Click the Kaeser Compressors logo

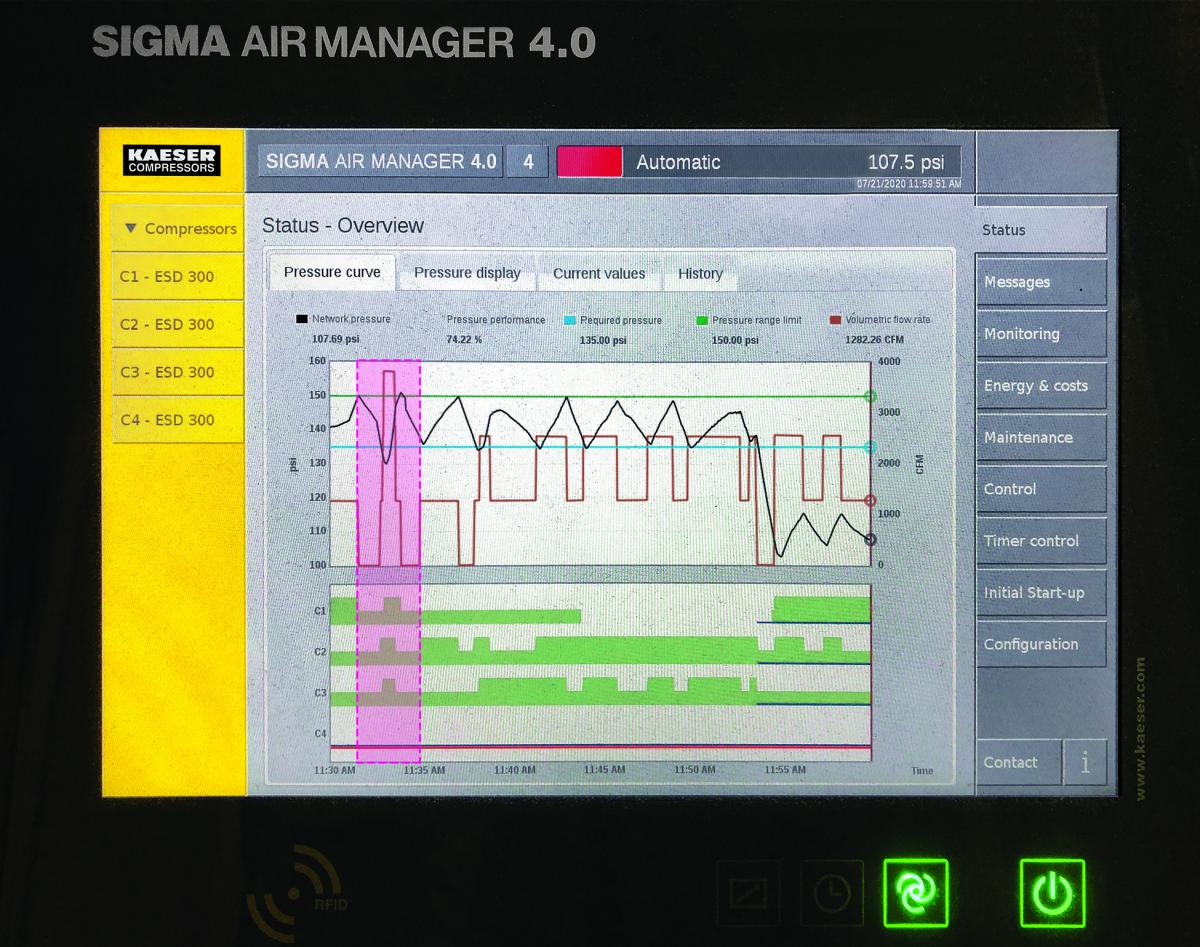pyautogui.click(x=171, y=160)
